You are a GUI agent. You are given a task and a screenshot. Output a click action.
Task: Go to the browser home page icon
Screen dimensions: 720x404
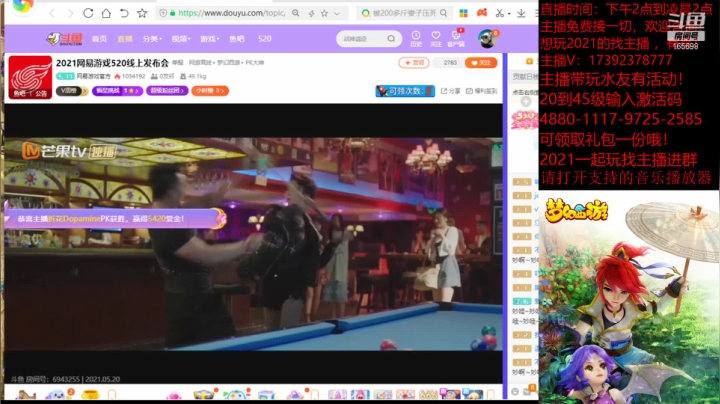[106, 13]
